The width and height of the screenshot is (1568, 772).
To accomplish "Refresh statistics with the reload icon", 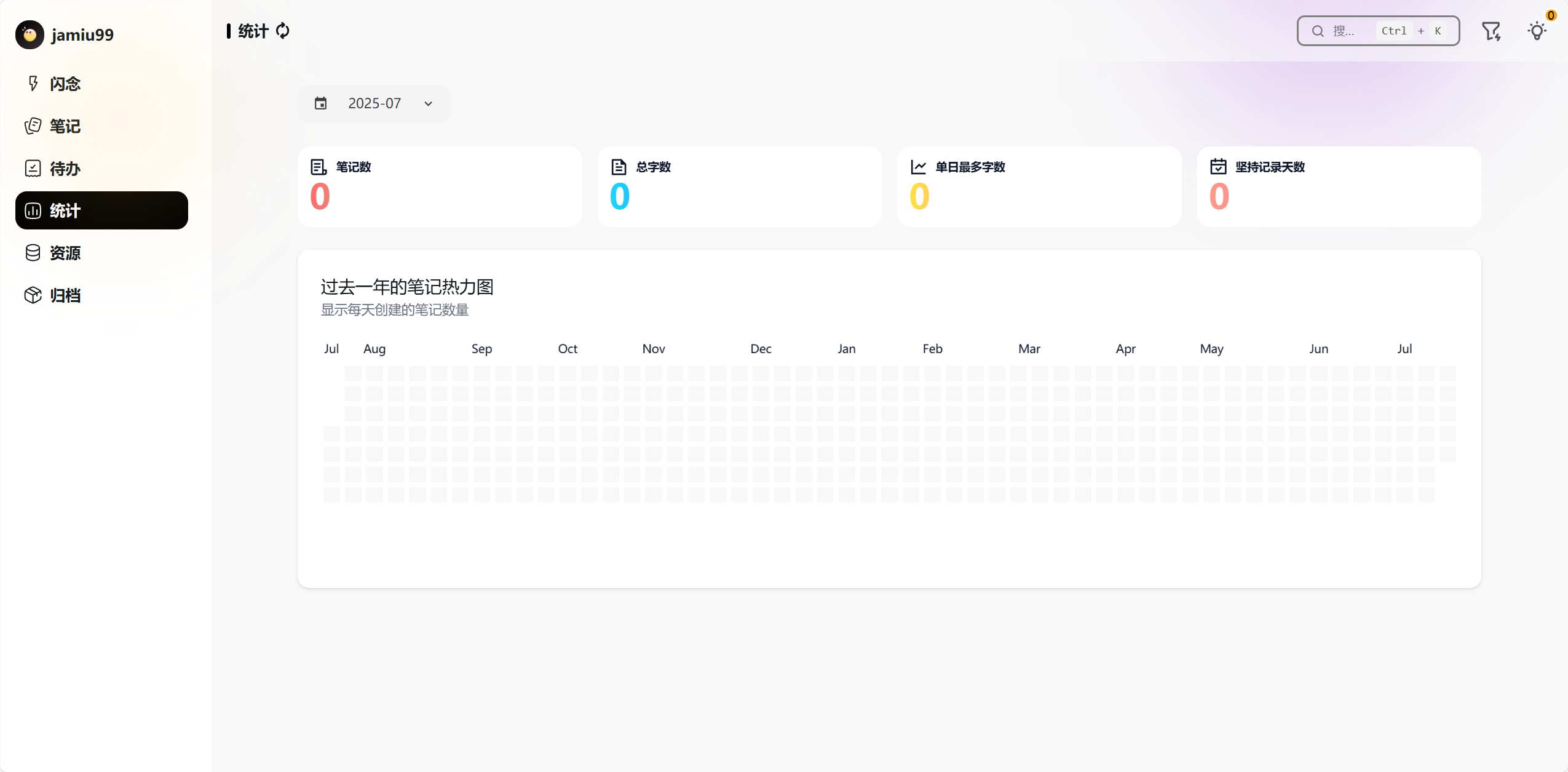I will click(283, 31).
